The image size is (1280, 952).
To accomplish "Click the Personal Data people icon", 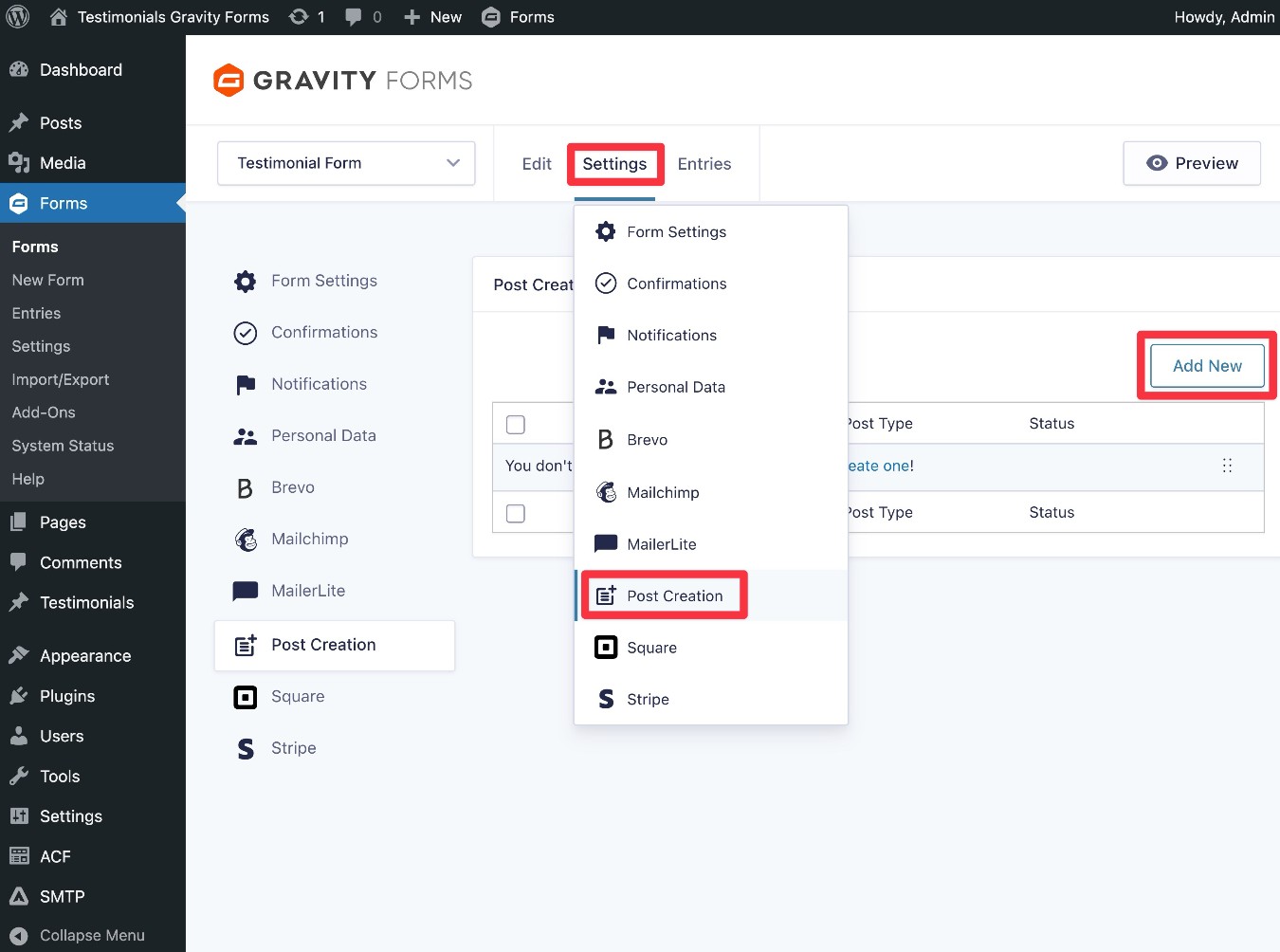I will pos(606,387).
